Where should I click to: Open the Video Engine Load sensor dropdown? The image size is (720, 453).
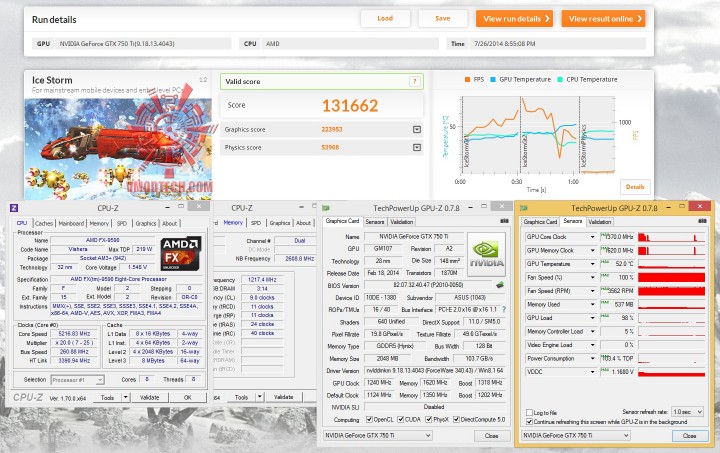(x=592, y=345)
